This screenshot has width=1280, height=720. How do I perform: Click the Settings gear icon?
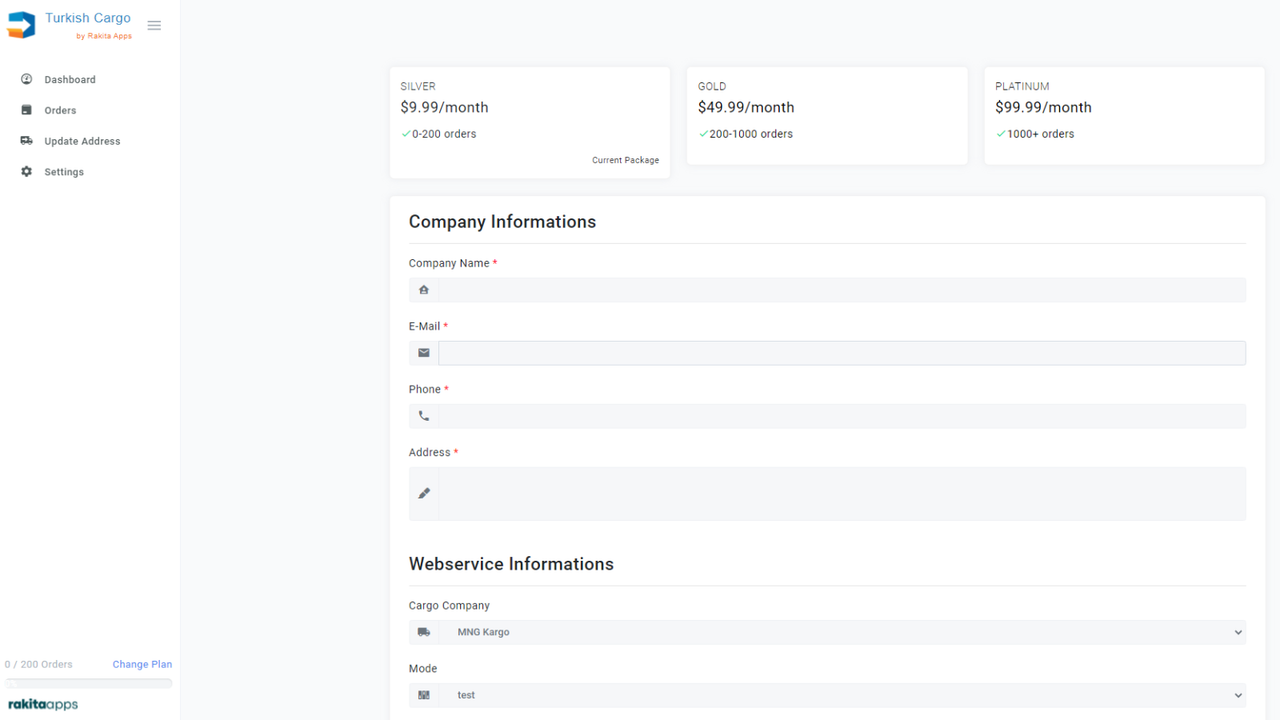pos(27,172)
